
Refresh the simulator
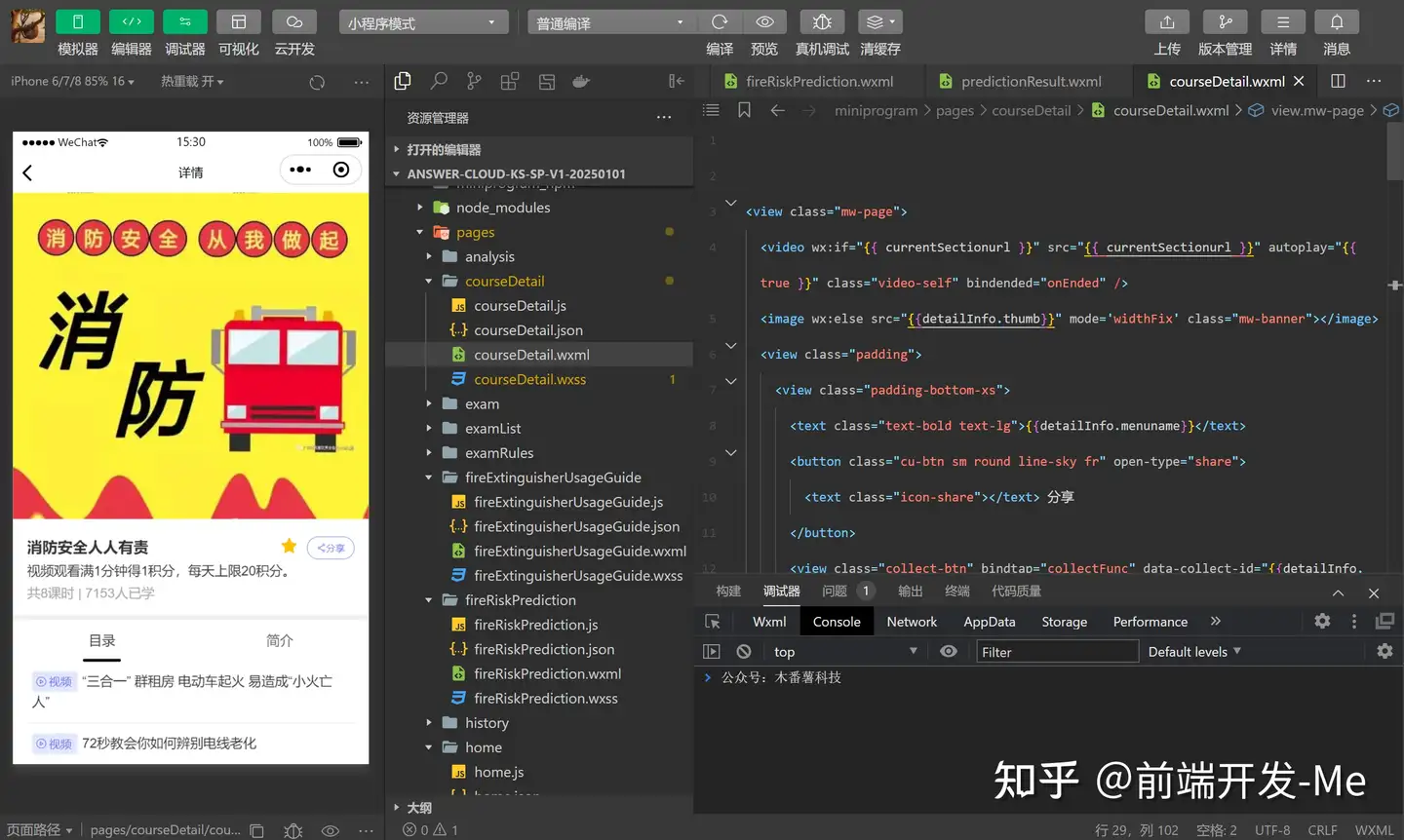pyautogui.click(x=317, y=83)
